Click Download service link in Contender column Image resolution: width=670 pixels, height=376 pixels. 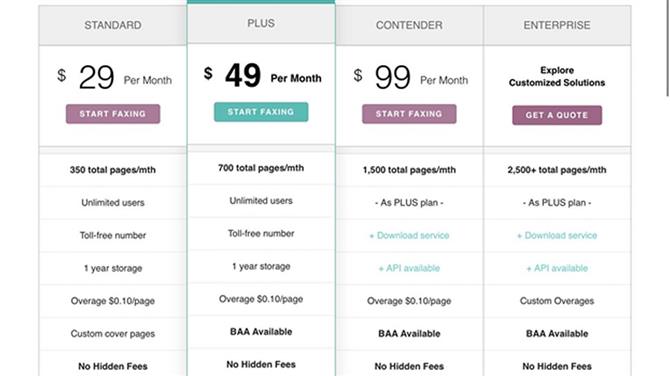(x=409, y=235)
